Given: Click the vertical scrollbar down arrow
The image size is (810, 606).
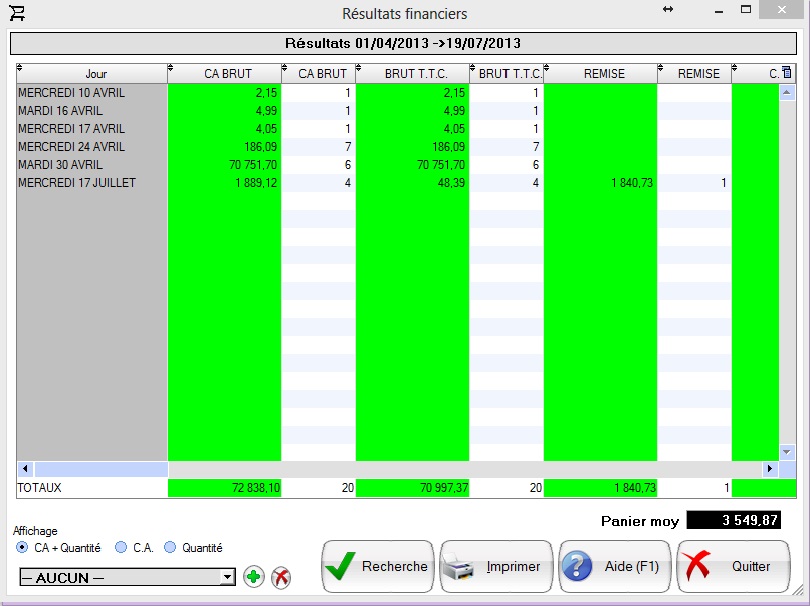Looking at the screenshot, I should tap(786, 452).
